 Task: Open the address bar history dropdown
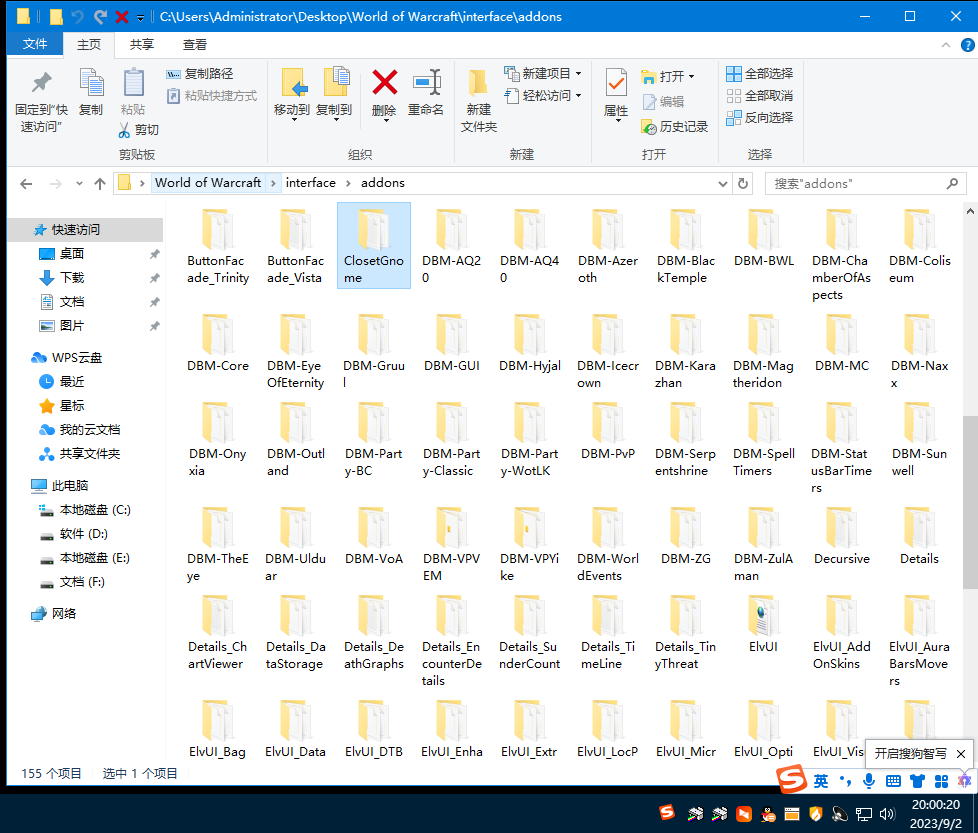coord(724,183)
